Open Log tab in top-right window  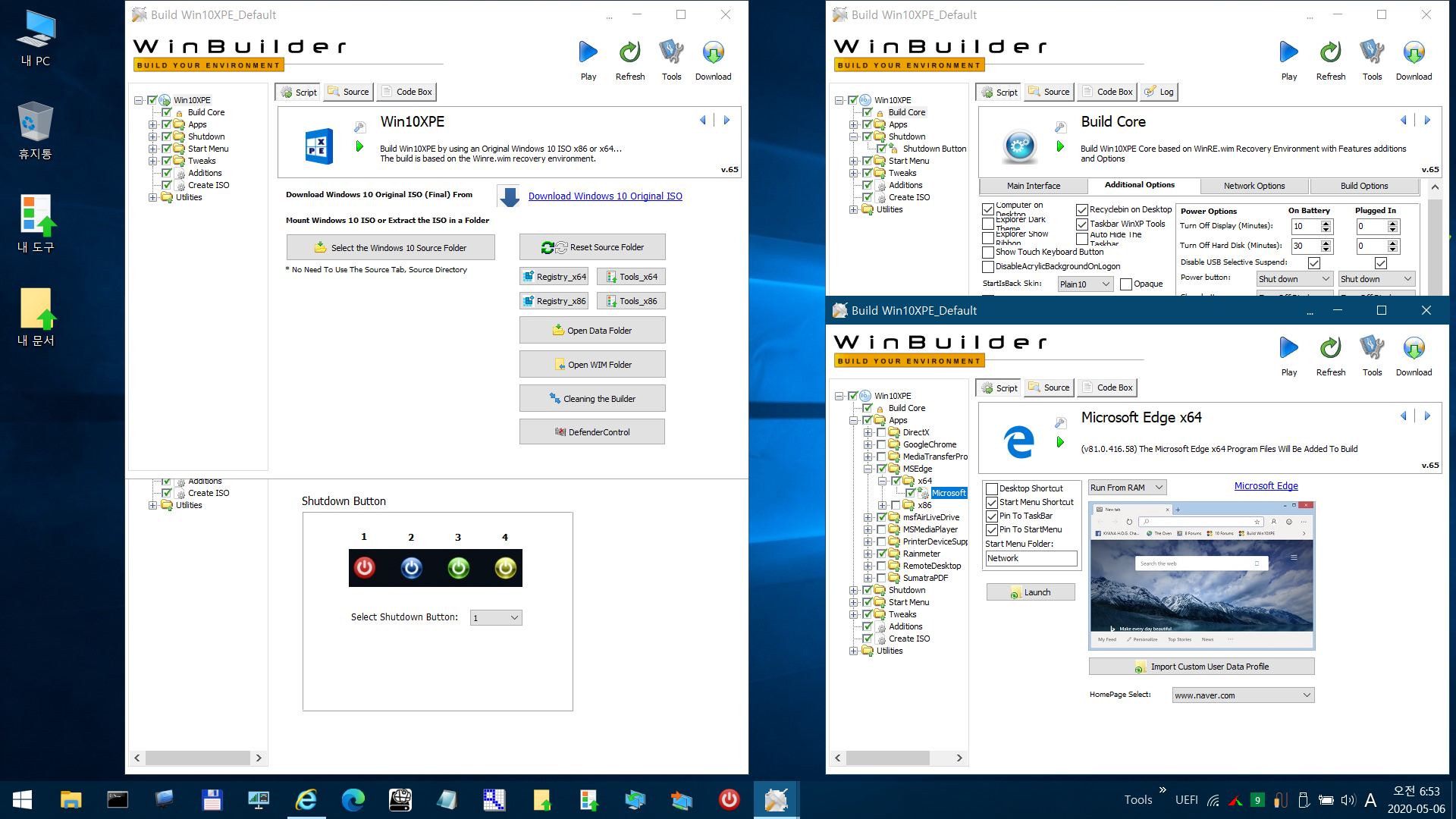pyautogui.click(x=1159, y=92)
